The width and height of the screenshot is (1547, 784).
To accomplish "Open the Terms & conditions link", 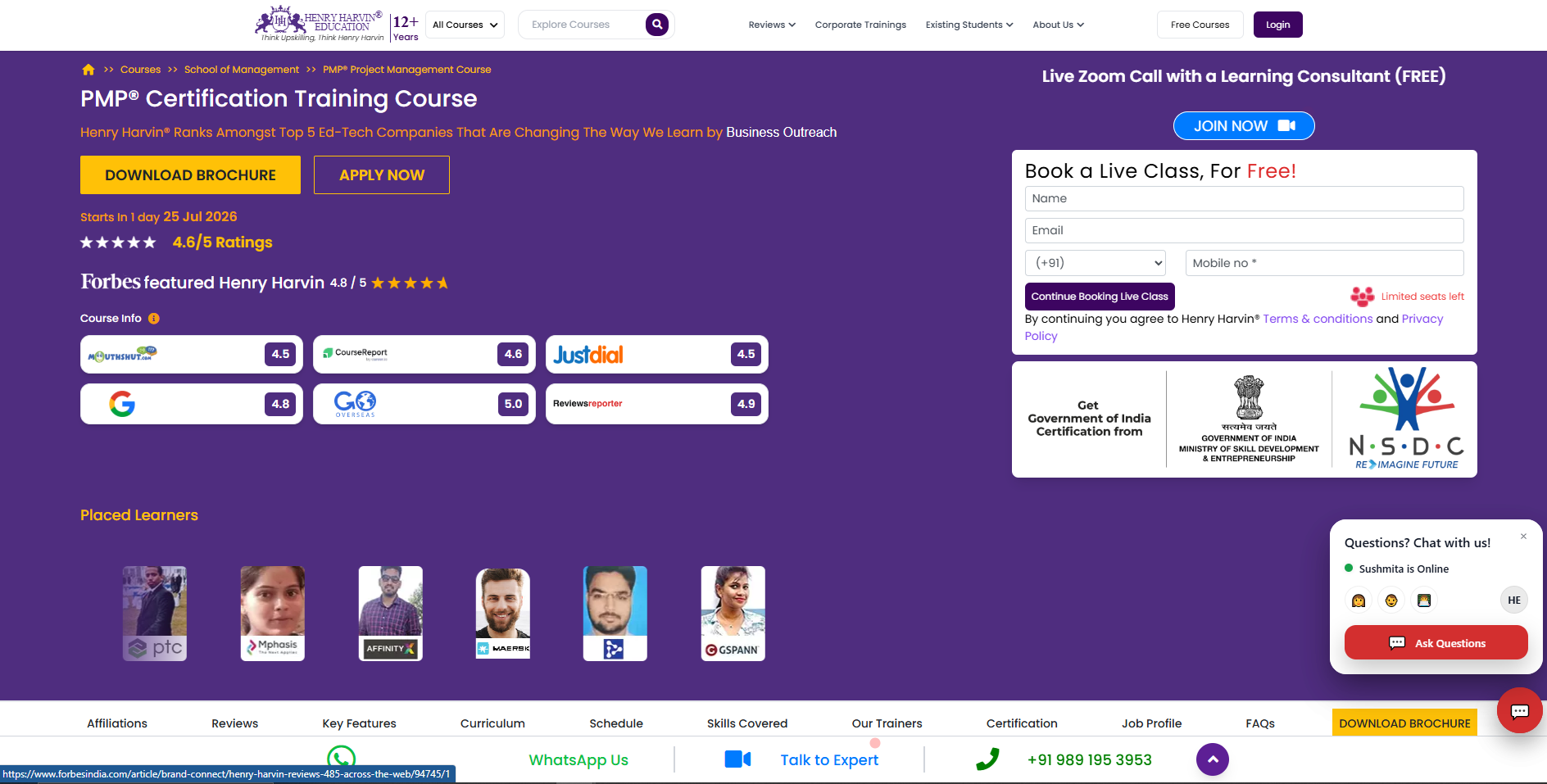I will click(x=1318, y=319).
